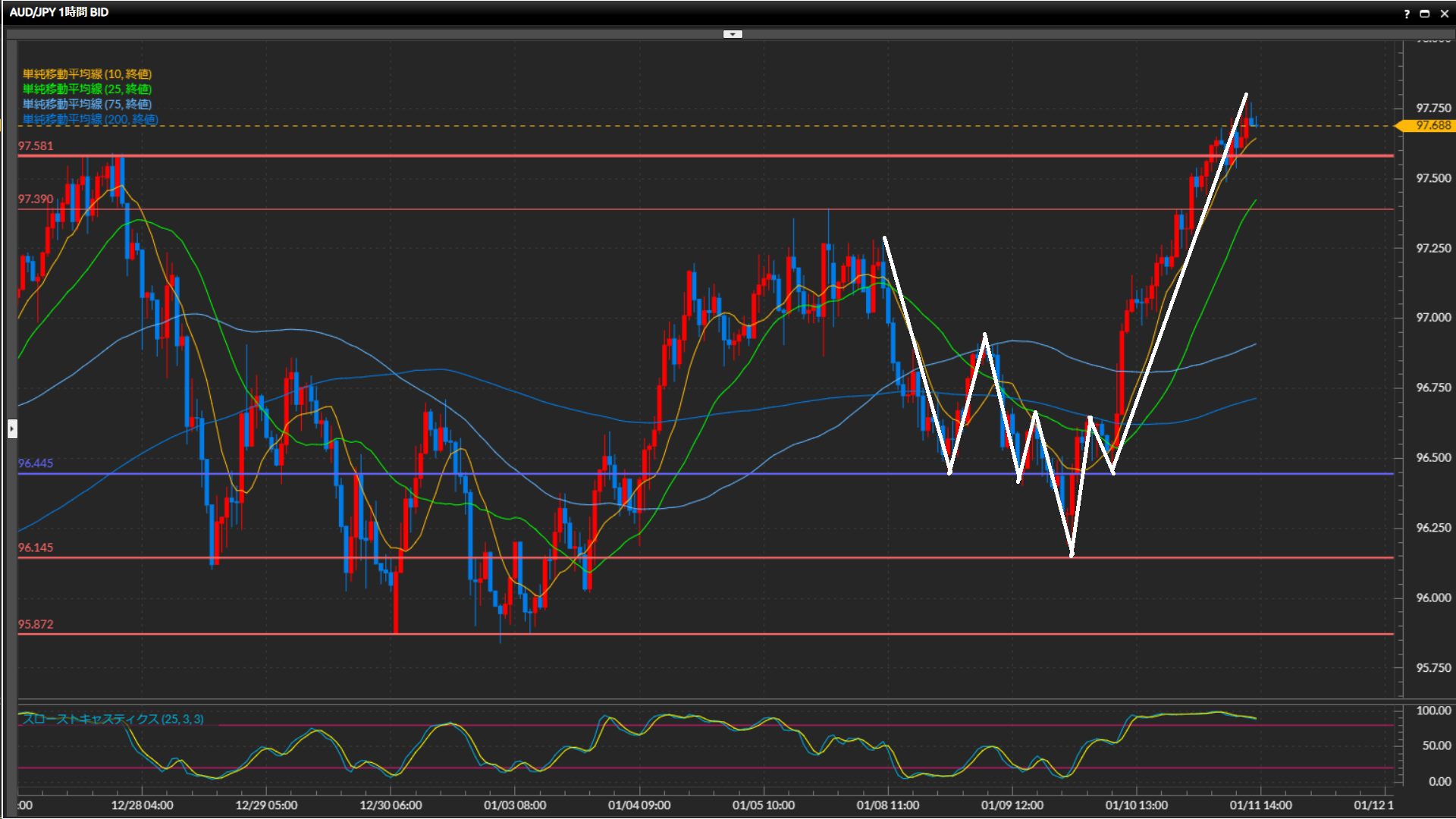1456x819 pixels.
Task: Select the 75-period moving average label
Action: click(x=87, y=104)
